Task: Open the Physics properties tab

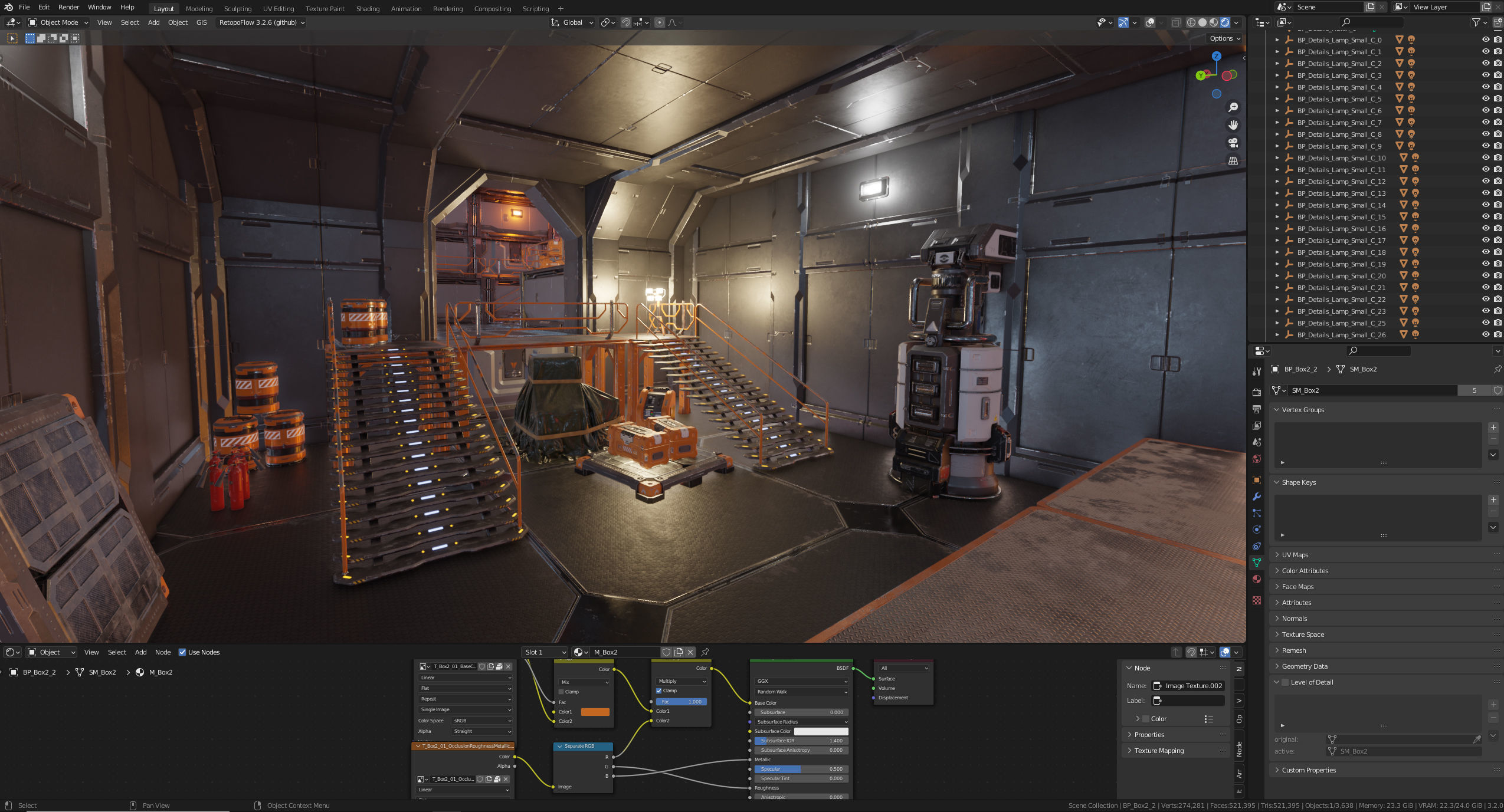Action: click(1257, 530)
